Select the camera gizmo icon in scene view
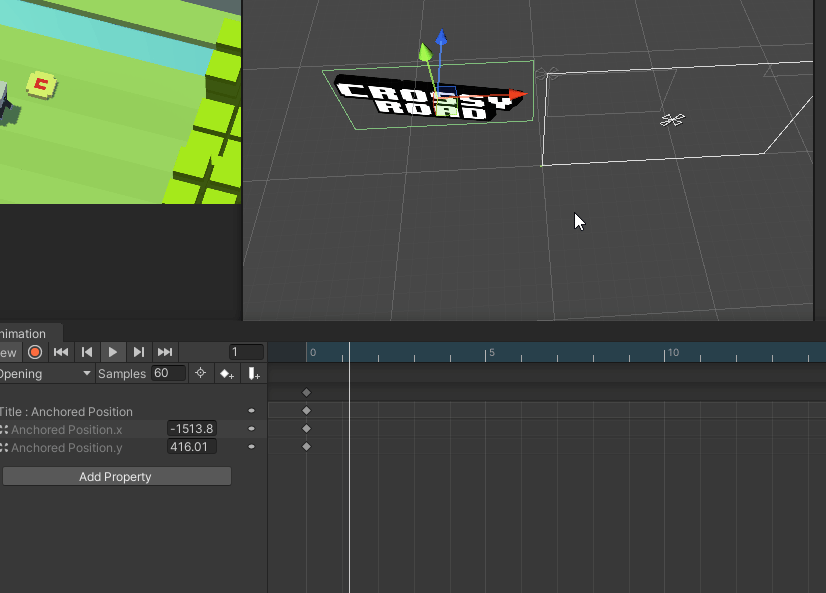The image size is (826, 593). (672, 120)
